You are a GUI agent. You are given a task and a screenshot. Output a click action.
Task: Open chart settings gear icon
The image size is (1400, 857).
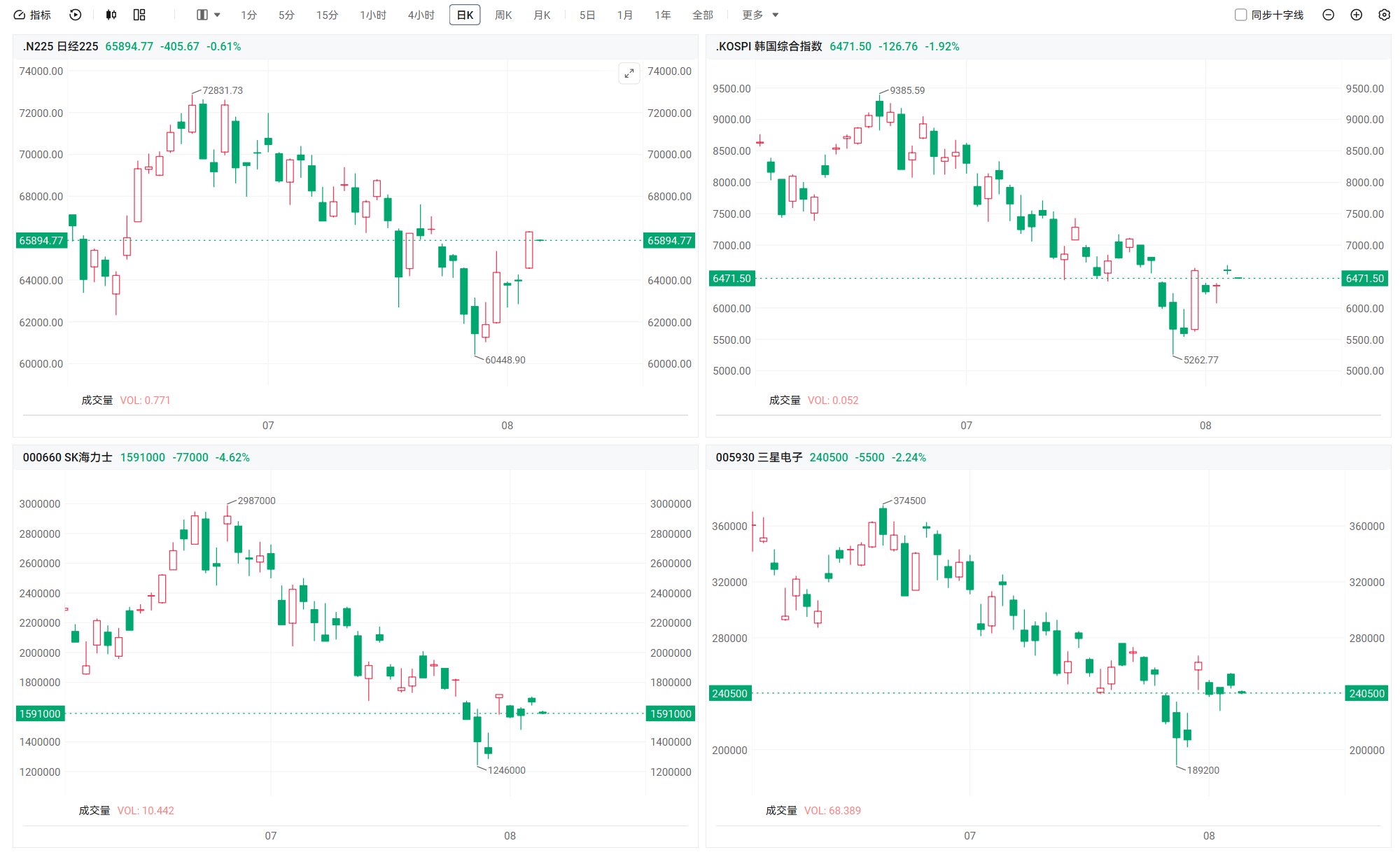pyautogui.click(x=1384, y=15)
